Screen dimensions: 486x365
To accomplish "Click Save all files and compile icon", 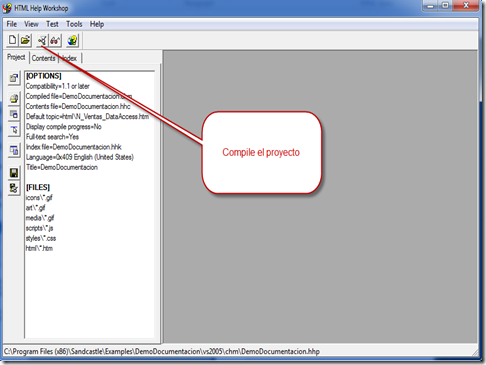I will (14, 188).
